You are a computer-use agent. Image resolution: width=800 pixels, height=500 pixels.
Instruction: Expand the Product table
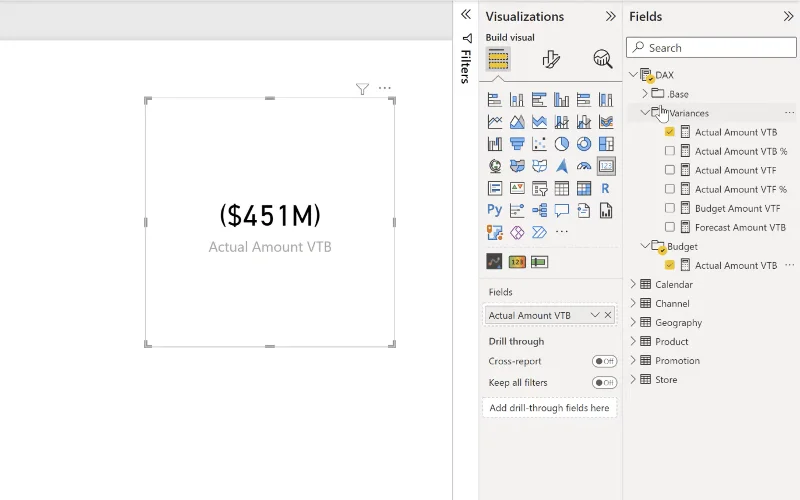pyautogui.click(x=633, y=341)
